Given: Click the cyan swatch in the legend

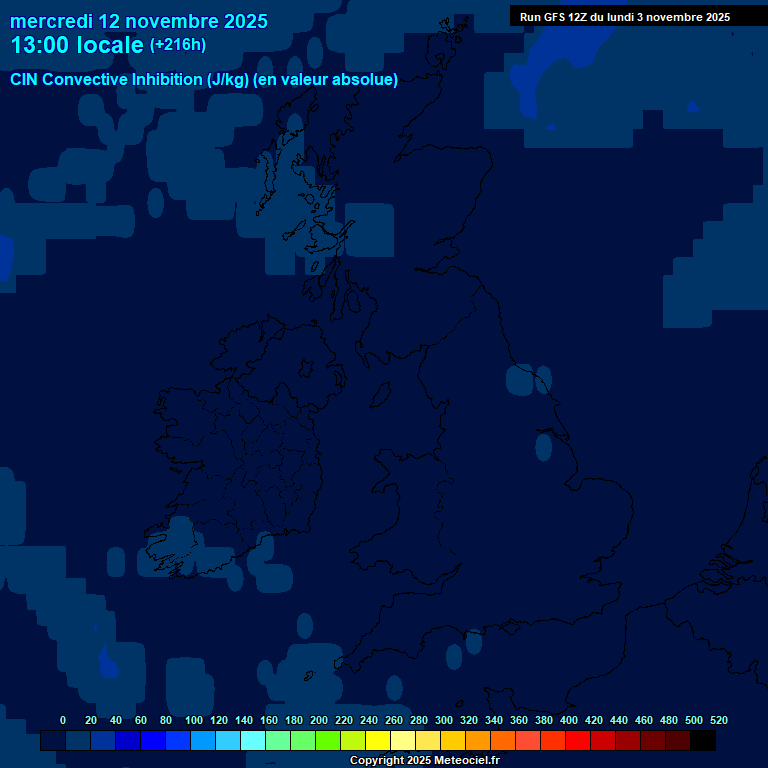Looking at the screenshot, I should (253, 741).
